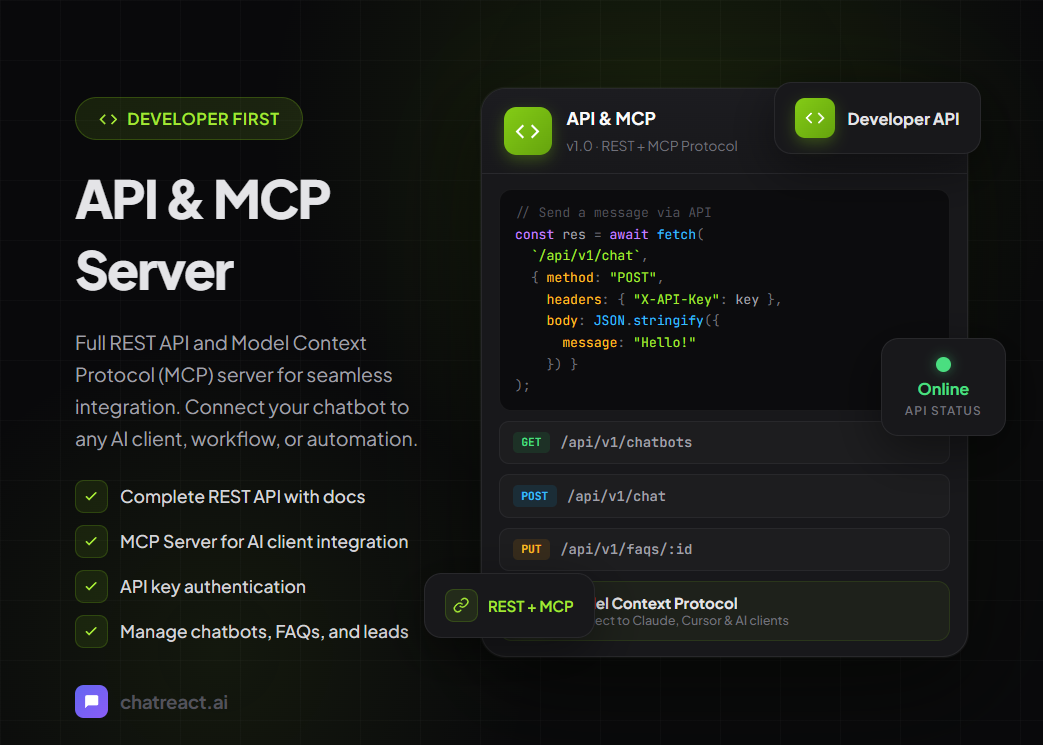
Task: Click the orange PUT method badge
Action: (x=531, y=549)
